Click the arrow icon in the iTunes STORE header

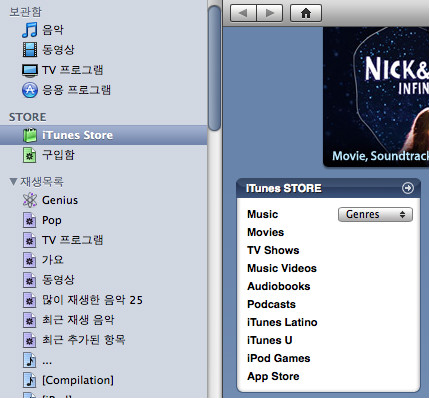pyautogui.click(x=407, y=188)
